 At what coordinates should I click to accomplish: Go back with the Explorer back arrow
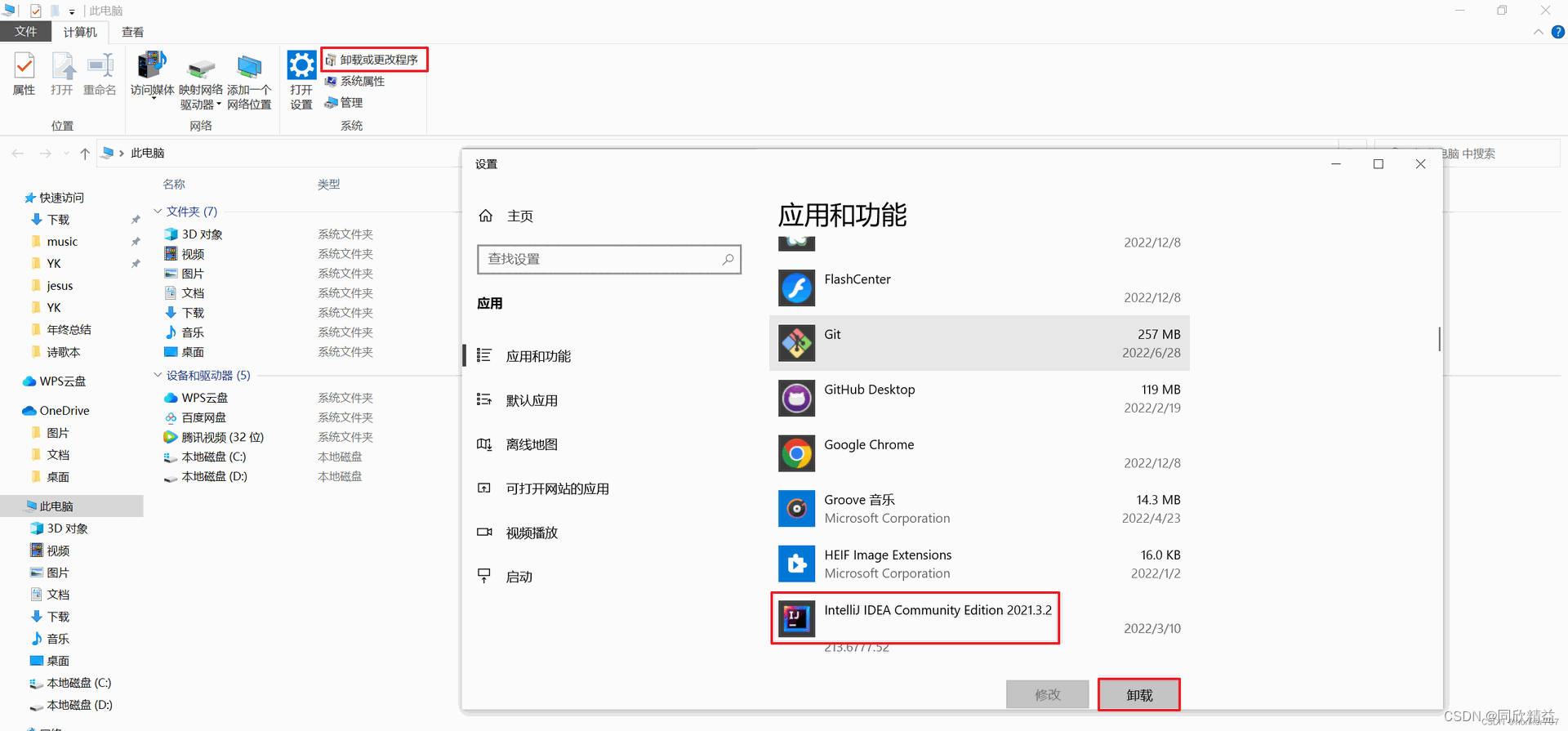18,153
